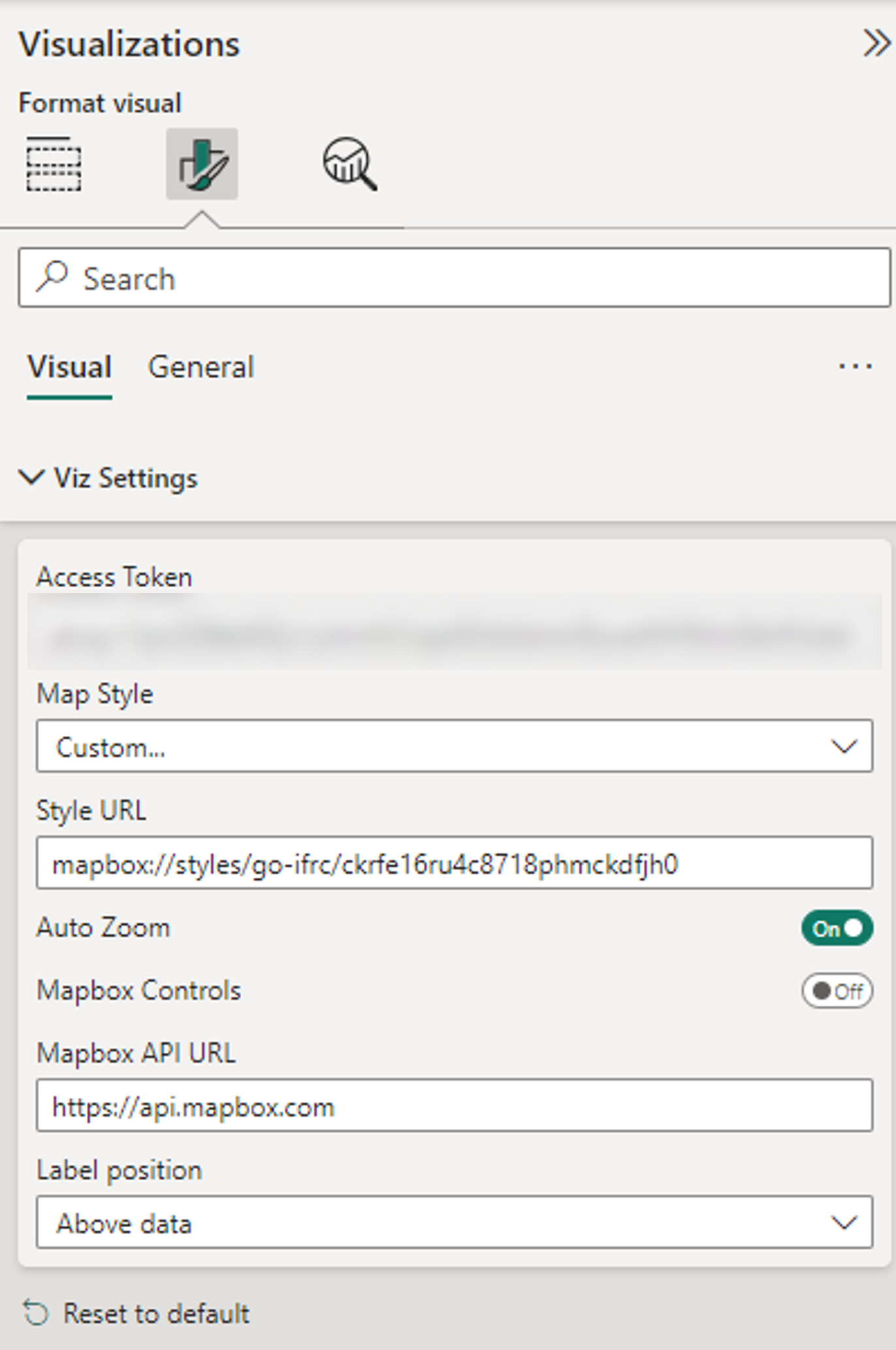Expand the Label position dropdown arrow
896x1350 pixels.
pyautogui.click(x=843, y=1223)
